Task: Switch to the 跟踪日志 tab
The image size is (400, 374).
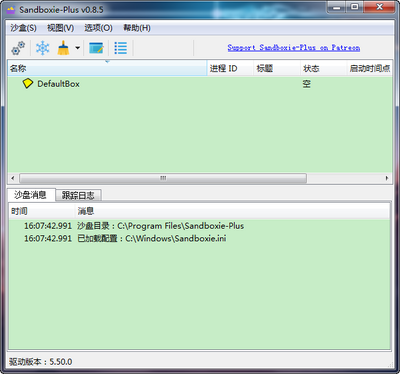Action: (78, 195)
